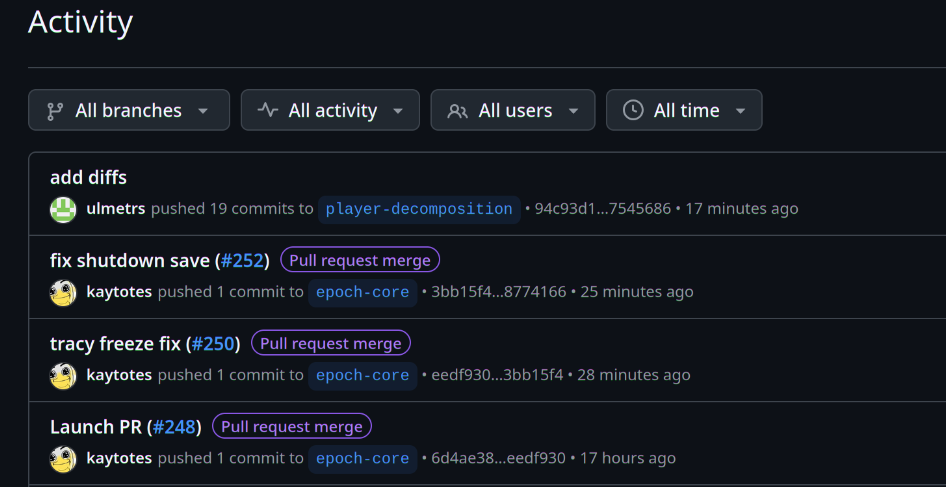Click kaytotes avatar beside fix shutdown save
946x487 pixels.
(63, 293)
